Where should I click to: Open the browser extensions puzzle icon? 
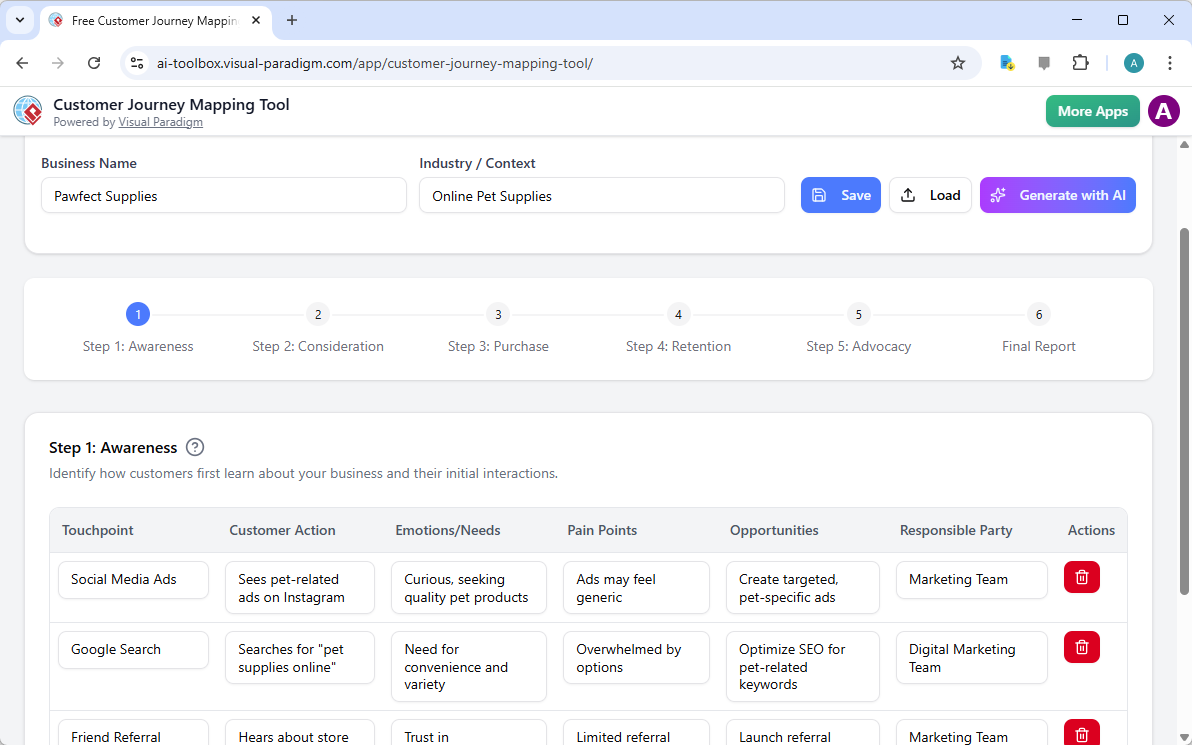pyautogui.click(x=1080, y=62)
